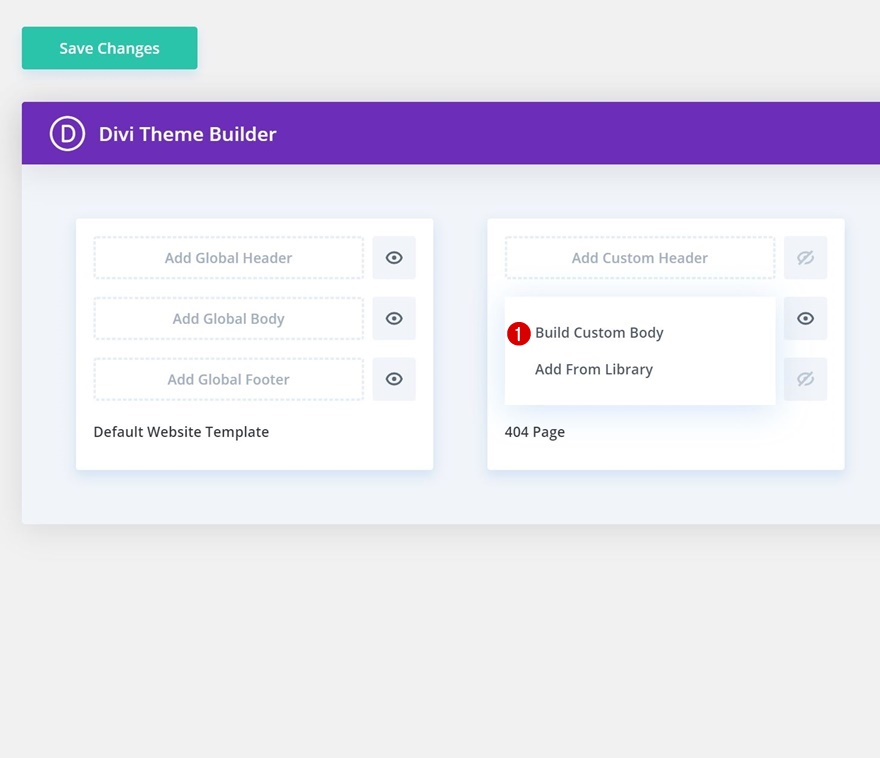This screenshot has width=880, height=758.
Task: Toggle visibility eye for Global Footer
Action: (394, 379)
